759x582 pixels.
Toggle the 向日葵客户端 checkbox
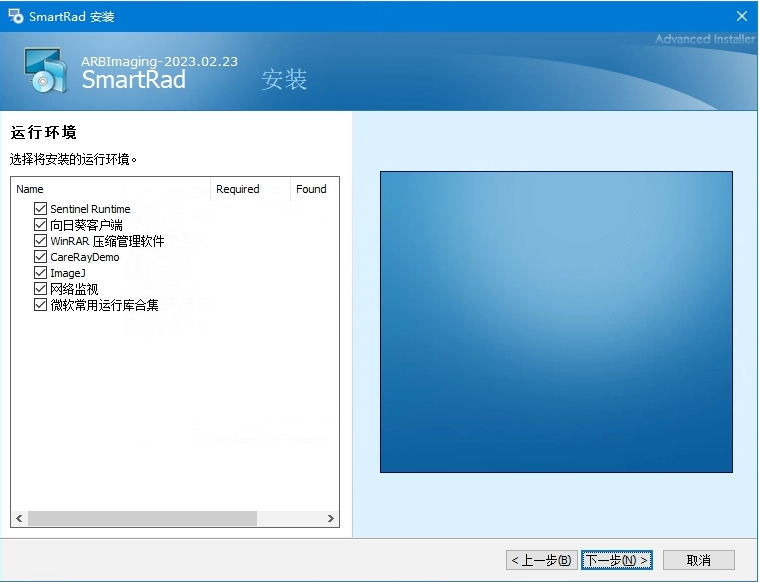41,225
